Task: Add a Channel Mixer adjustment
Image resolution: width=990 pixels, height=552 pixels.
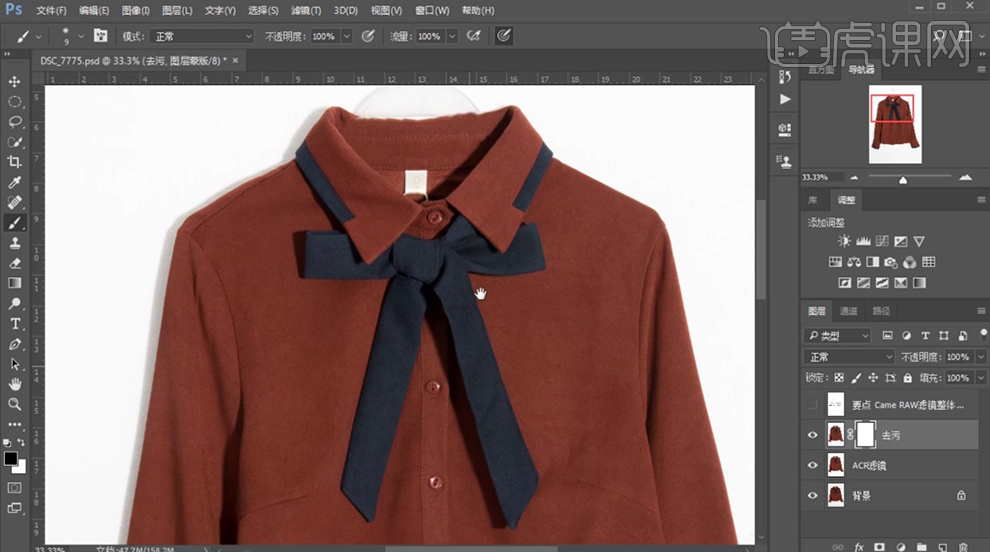Action: click(x=910, y=262)
